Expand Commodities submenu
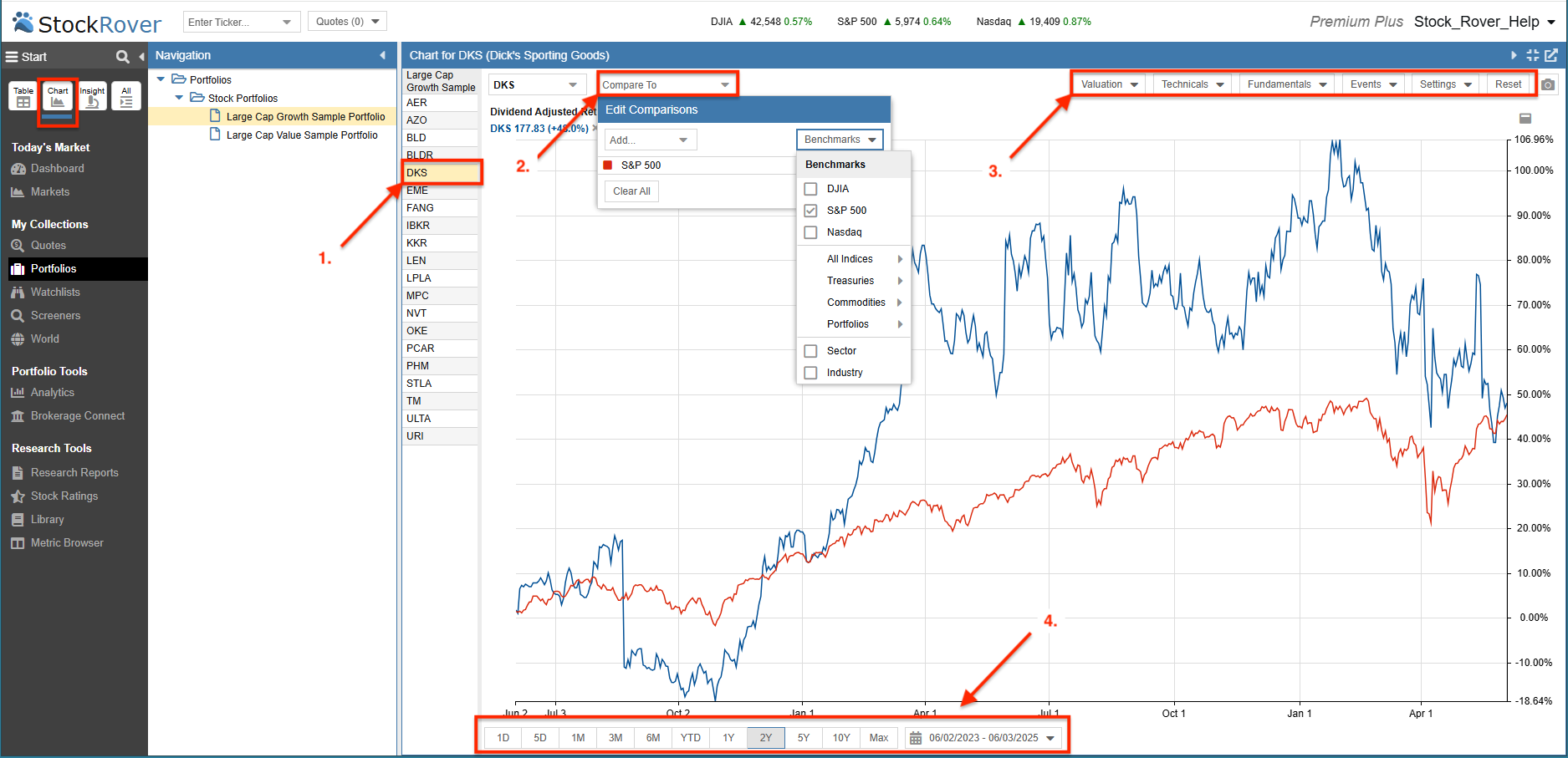This screenshot has height=758, width=1568. pos(854,303)
